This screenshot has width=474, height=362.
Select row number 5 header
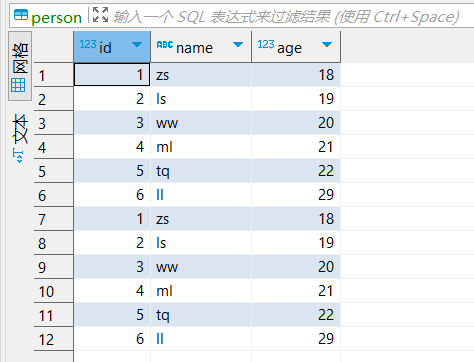point(54,171)
